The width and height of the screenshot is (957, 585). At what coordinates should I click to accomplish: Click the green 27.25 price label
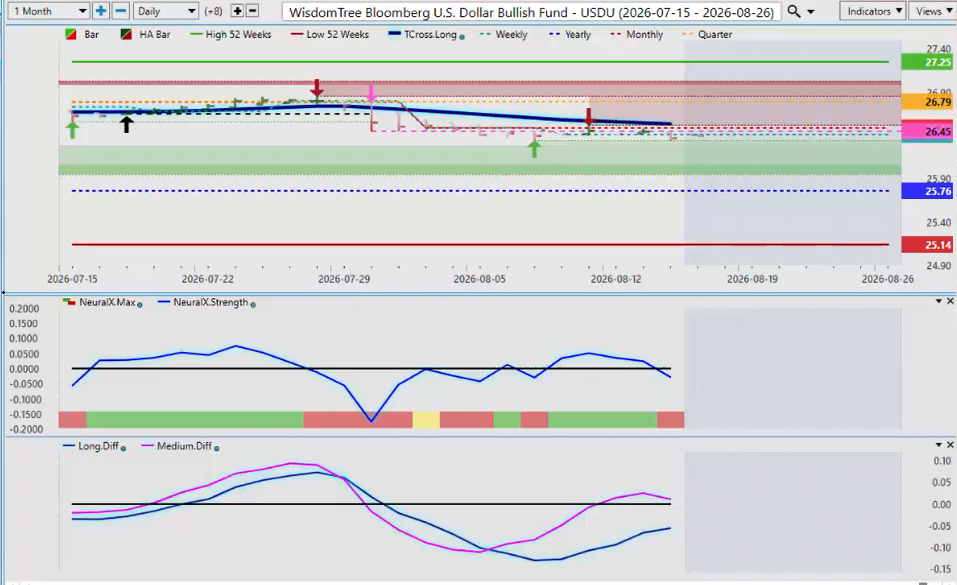click(x=926, y=62)
